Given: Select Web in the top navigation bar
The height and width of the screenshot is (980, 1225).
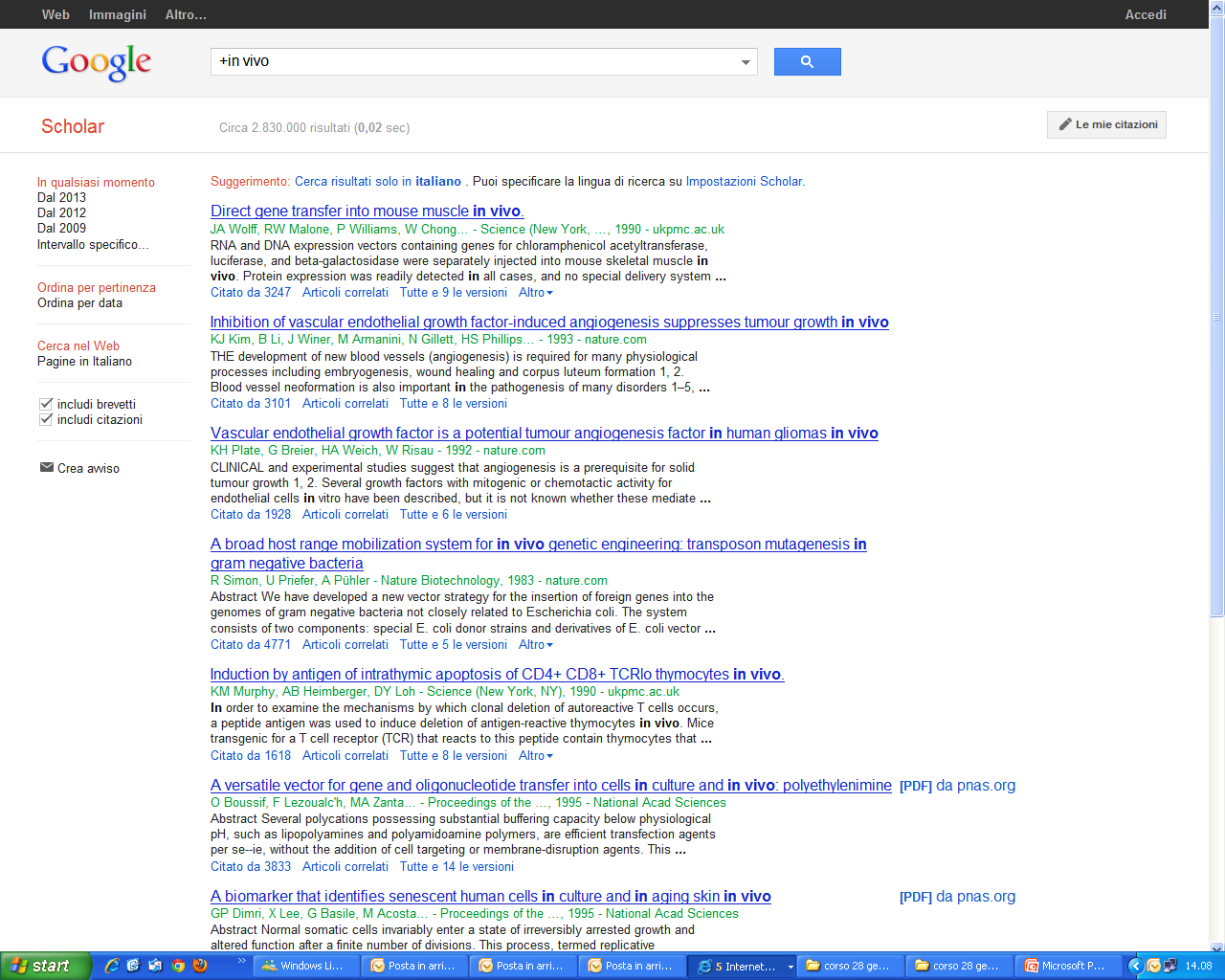Looking at the screenshot, I should (56, 14).
